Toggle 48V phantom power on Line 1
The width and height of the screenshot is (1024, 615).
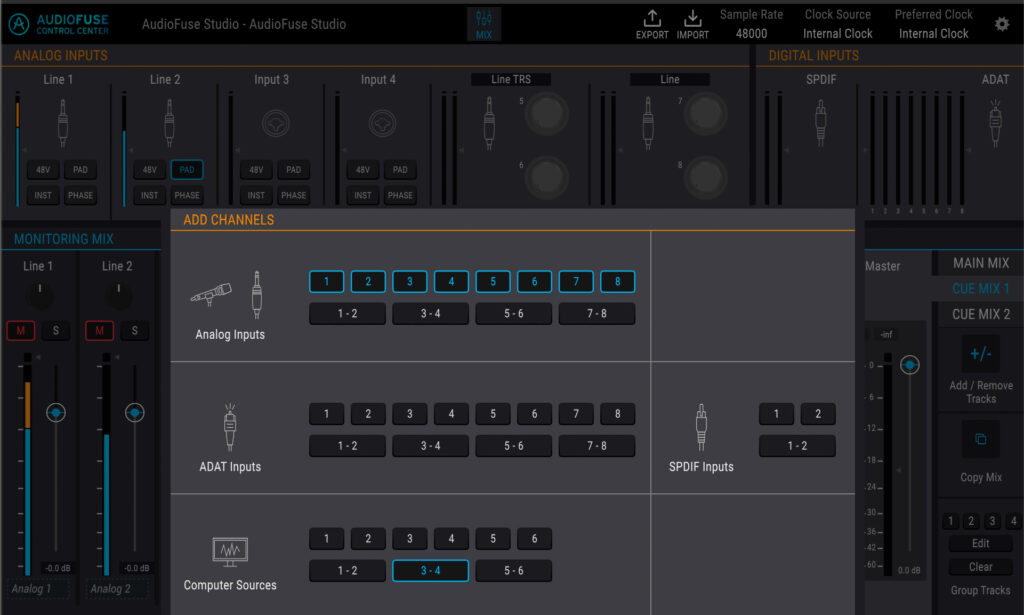[x=43, y=170]
